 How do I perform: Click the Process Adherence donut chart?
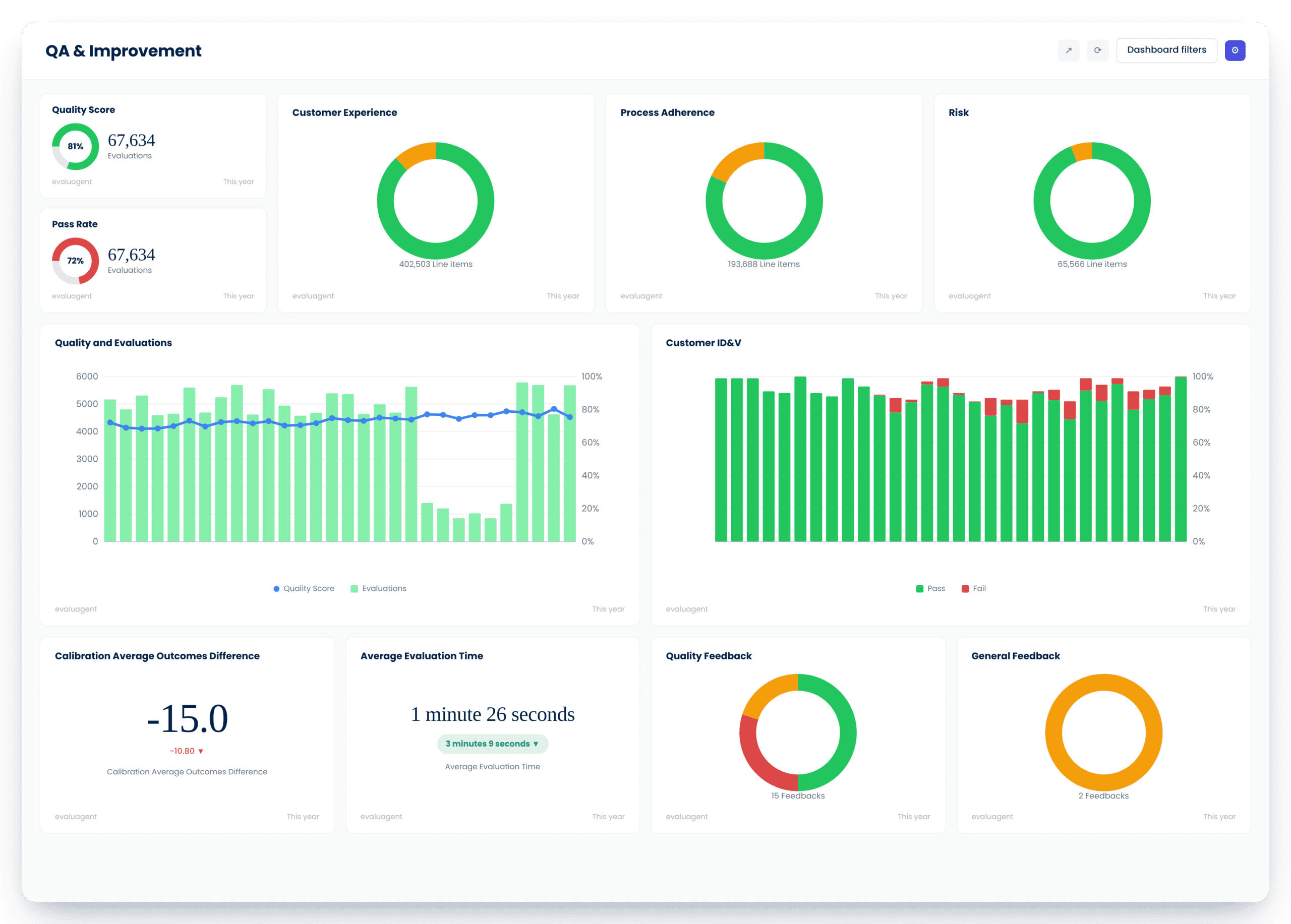pos(764,200)
